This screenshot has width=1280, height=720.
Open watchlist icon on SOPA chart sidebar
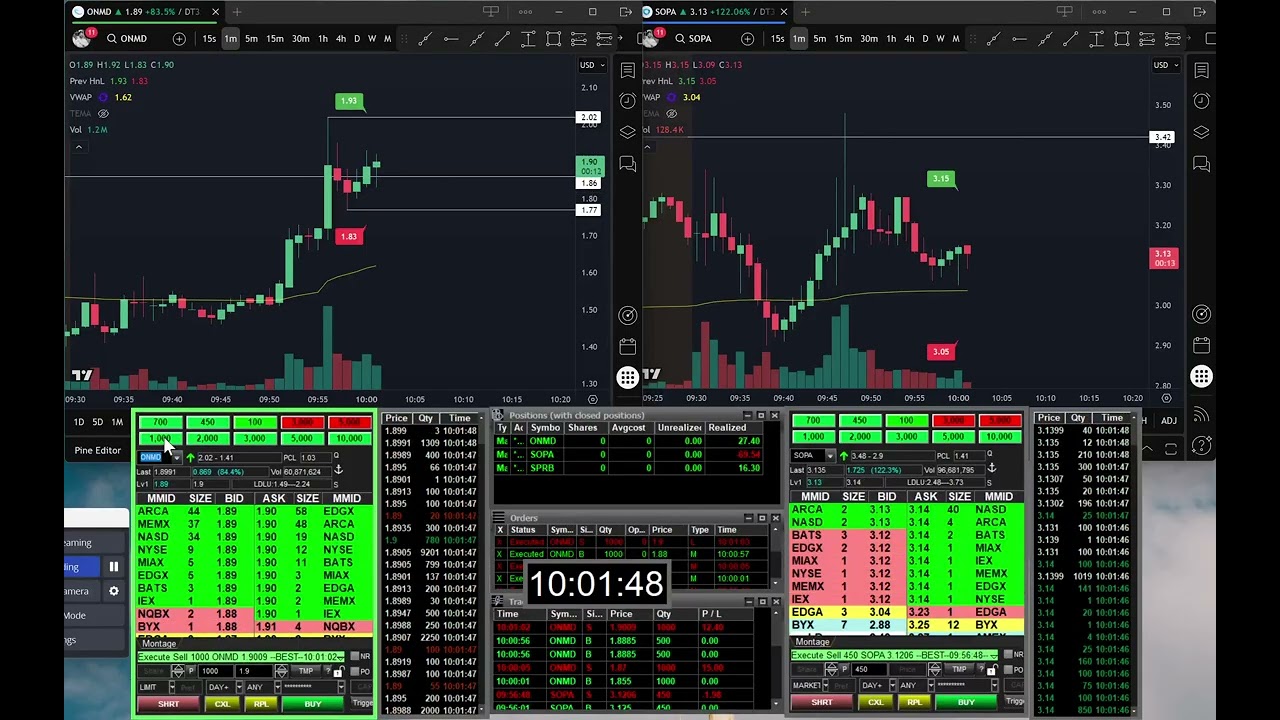click(x=1202, y=70)
